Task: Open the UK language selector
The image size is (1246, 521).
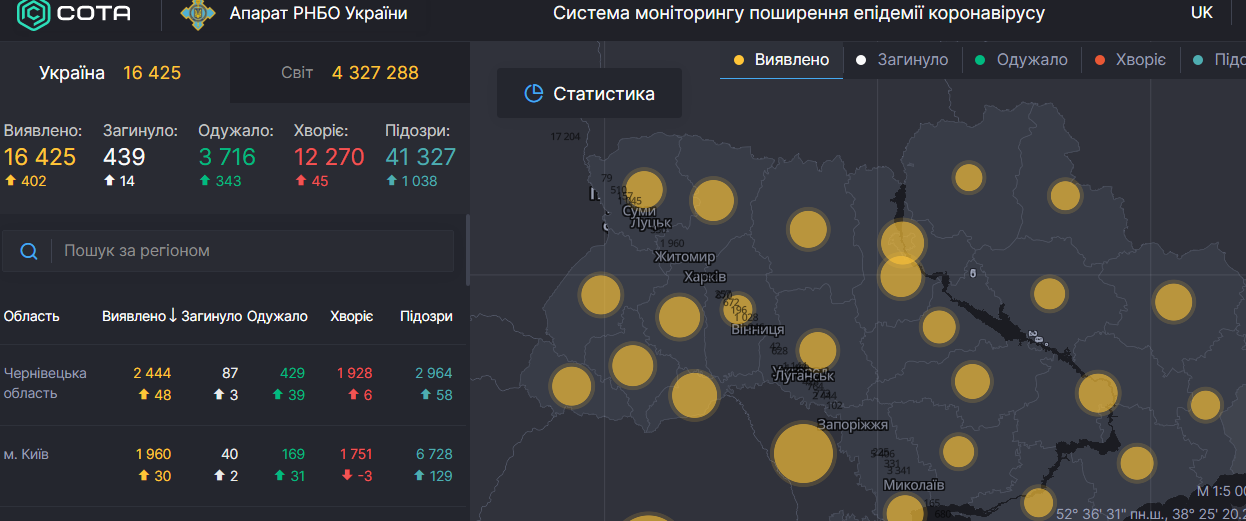Action: (x=1201, y=13)
